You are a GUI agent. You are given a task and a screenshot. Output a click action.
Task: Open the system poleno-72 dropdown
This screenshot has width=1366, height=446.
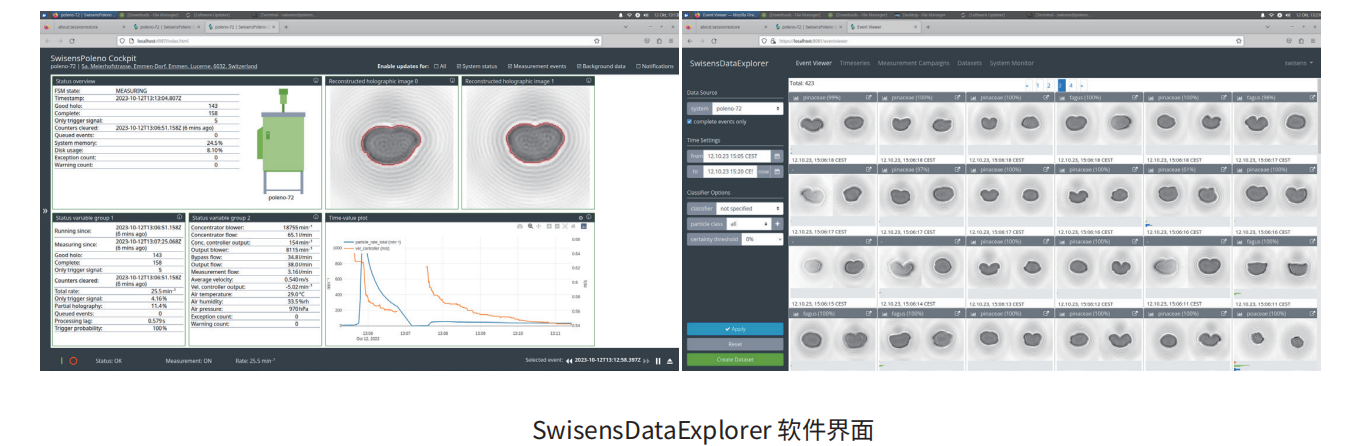(748, 108)
